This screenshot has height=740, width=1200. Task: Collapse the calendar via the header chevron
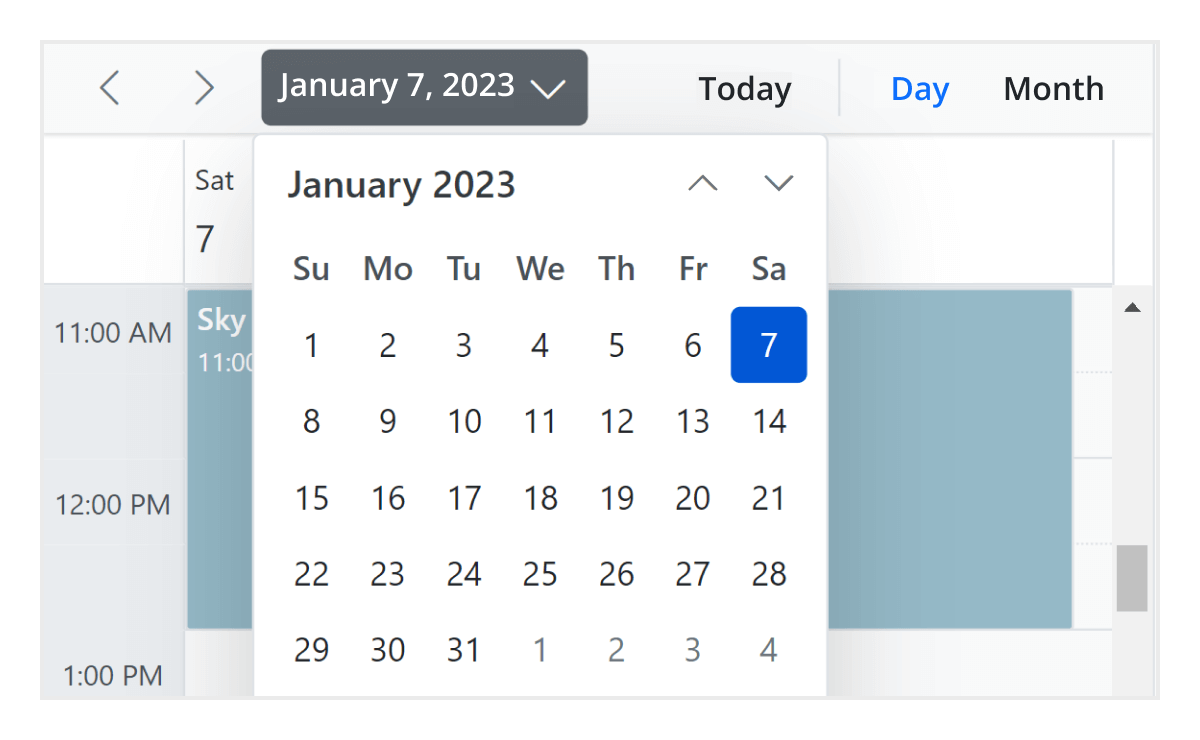tap(549, 88)
